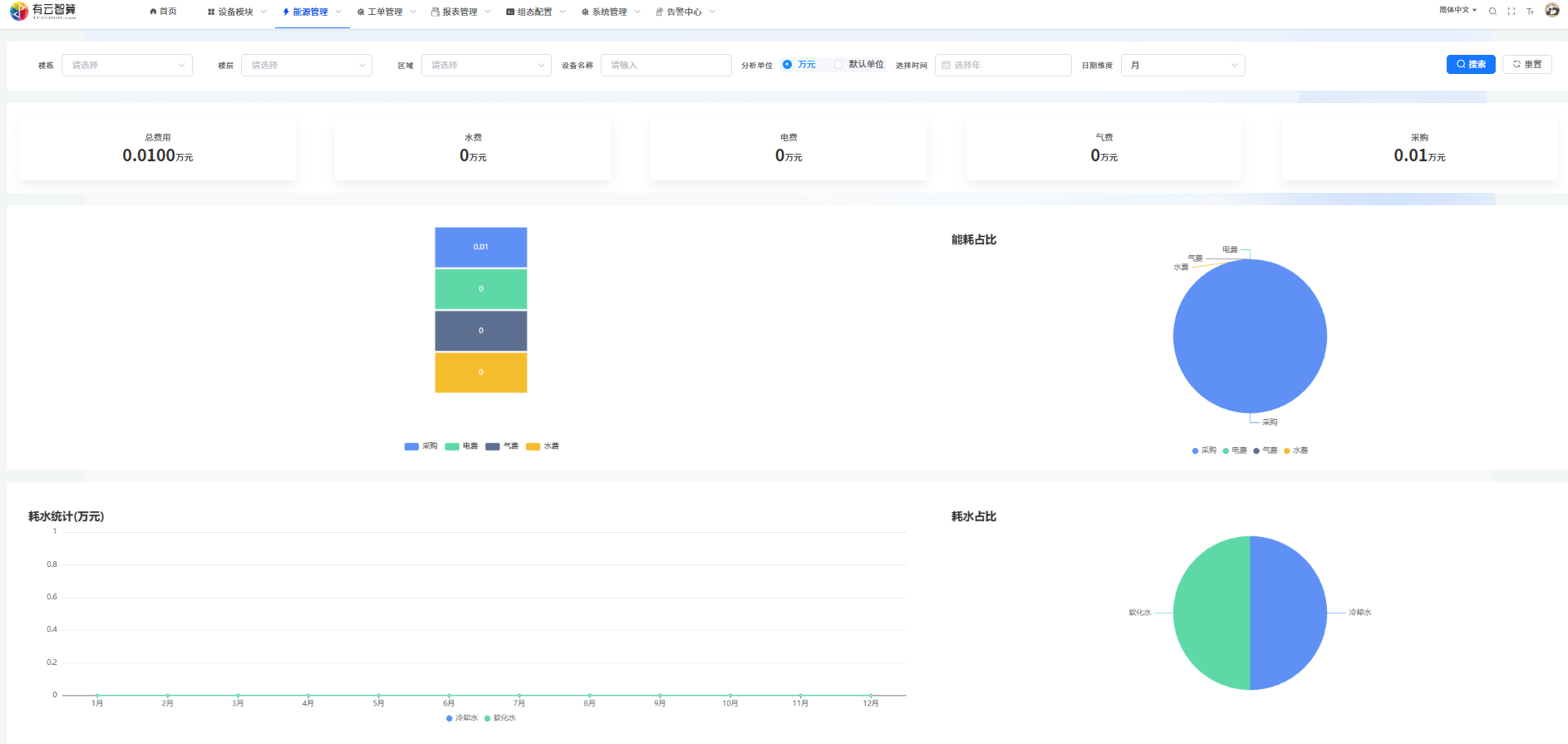Click the calendar icon in 选择时间 field
The image size is (1568, 744).
coord(946,65)
